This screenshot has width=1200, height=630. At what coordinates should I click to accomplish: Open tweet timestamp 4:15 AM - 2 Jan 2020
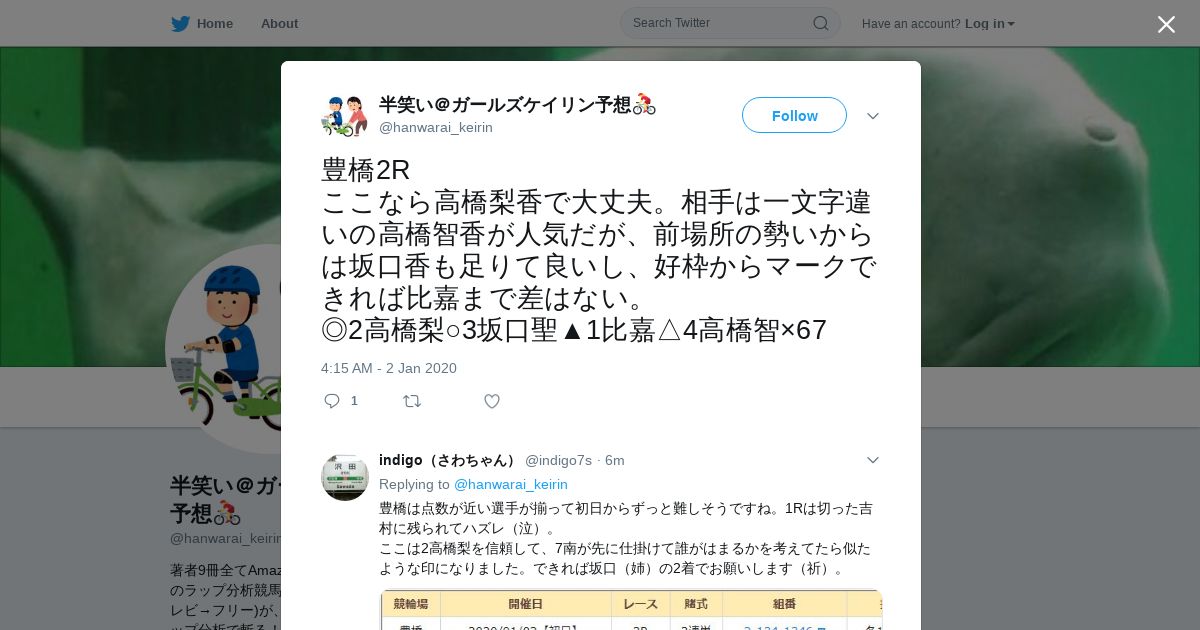pyautogui.click(x=389, y=368)
